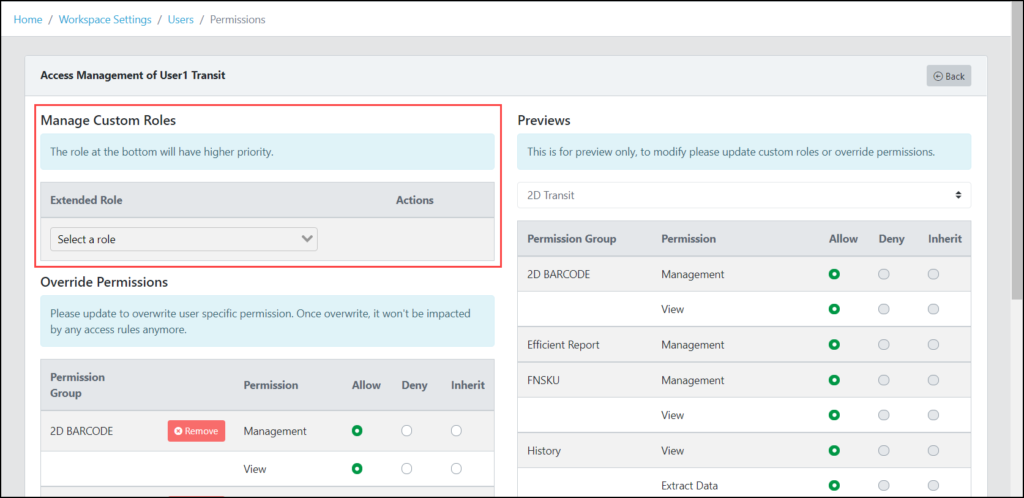
Task: Expand the 2D Transit preview selector
Action: point(744,195)
